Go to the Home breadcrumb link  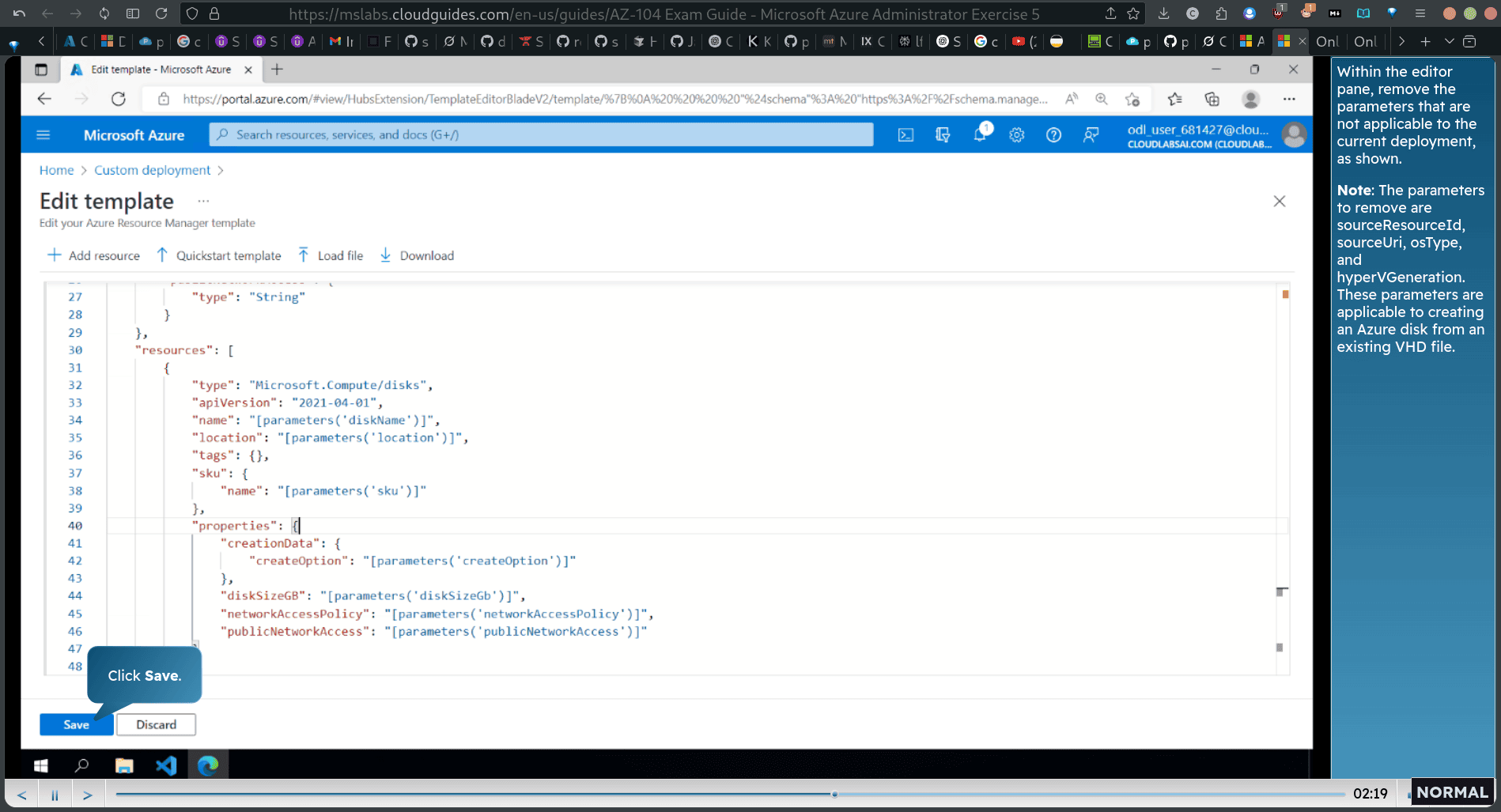pyautogui.click(x=56, y=170)
